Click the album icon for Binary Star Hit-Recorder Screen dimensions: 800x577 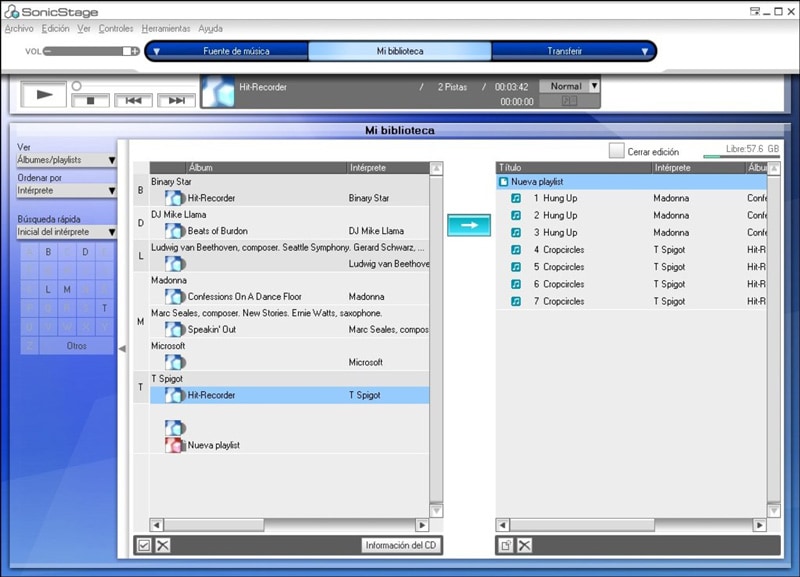click(174, 197)
